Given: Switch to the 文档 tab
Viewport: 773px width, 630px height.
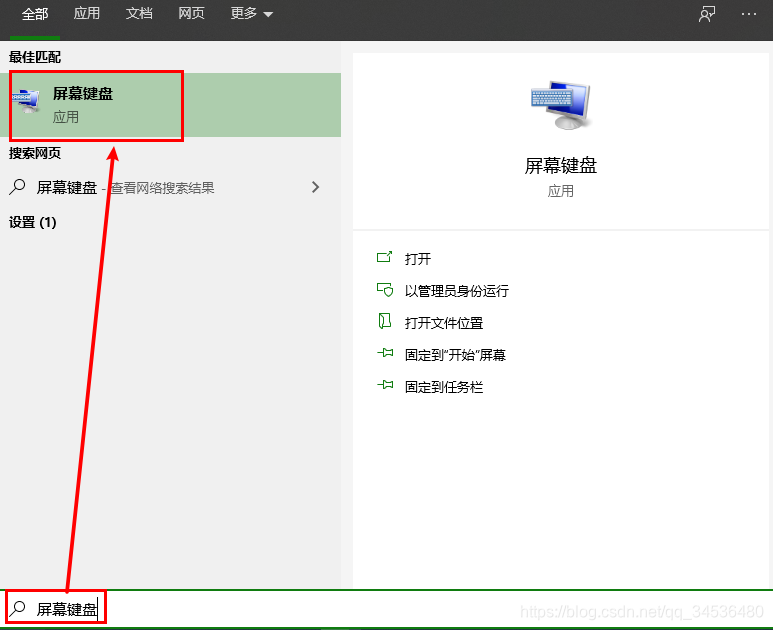Looking at the screenshot, I should coord(139,13).
